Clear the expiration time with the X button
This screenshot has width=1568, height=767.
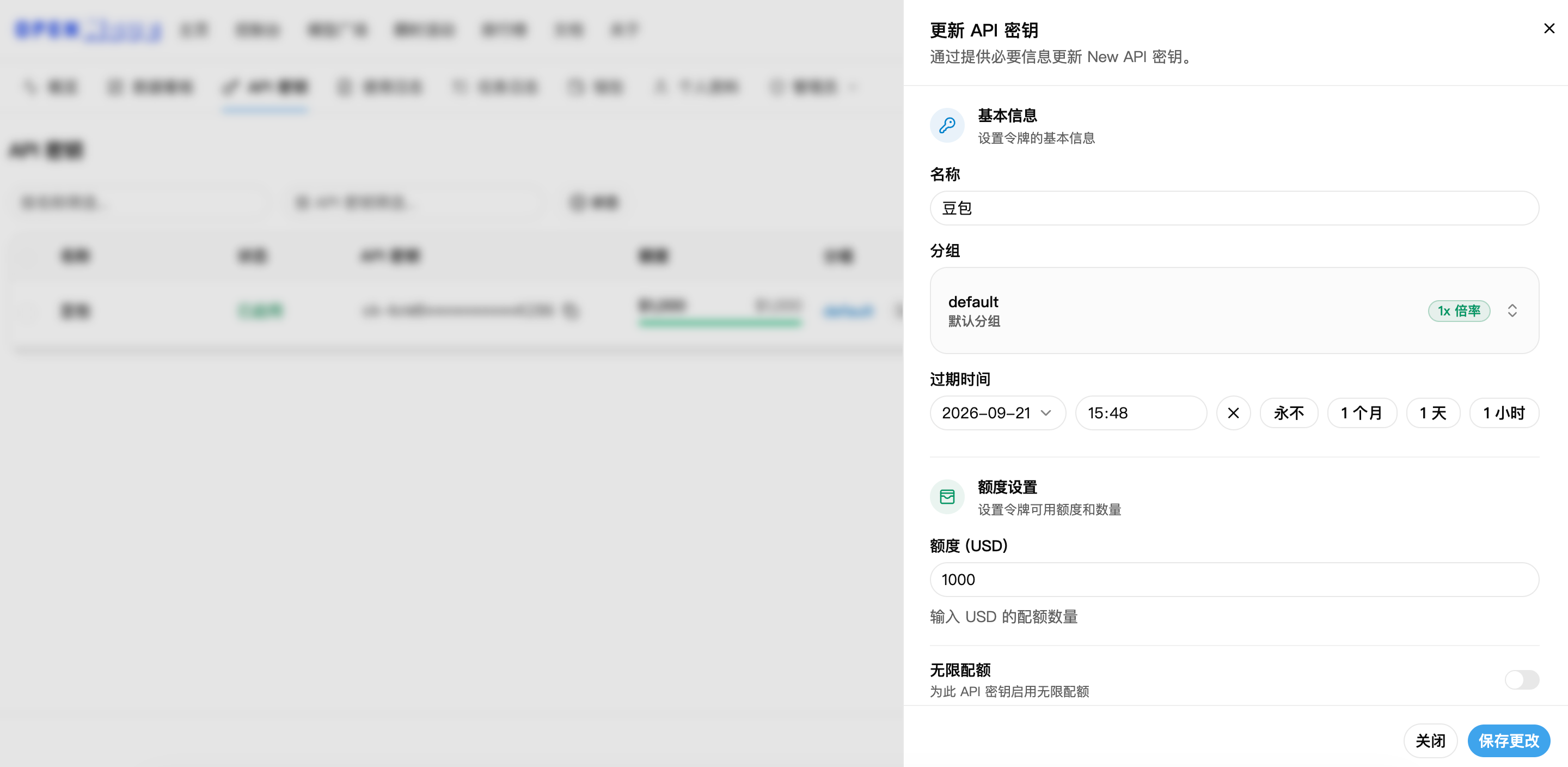pos(1233,413)
